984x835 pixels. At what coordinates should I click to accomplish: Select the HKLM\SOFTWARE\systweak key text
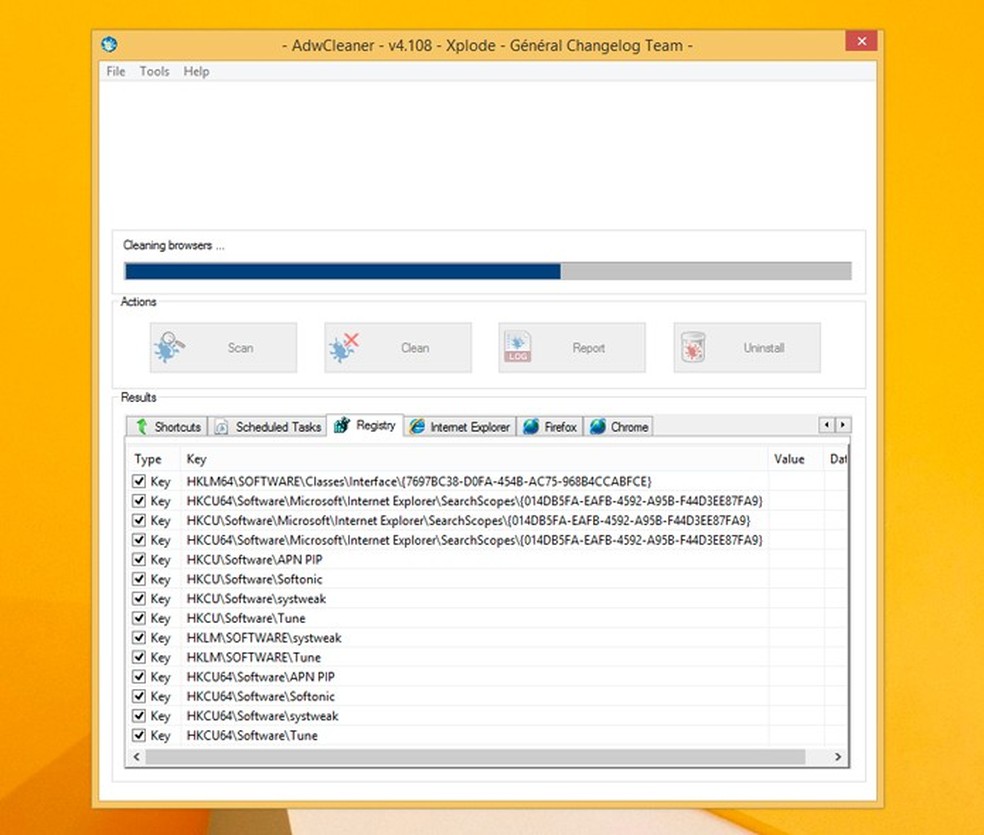pyautogui.click(x=264, y=638)
